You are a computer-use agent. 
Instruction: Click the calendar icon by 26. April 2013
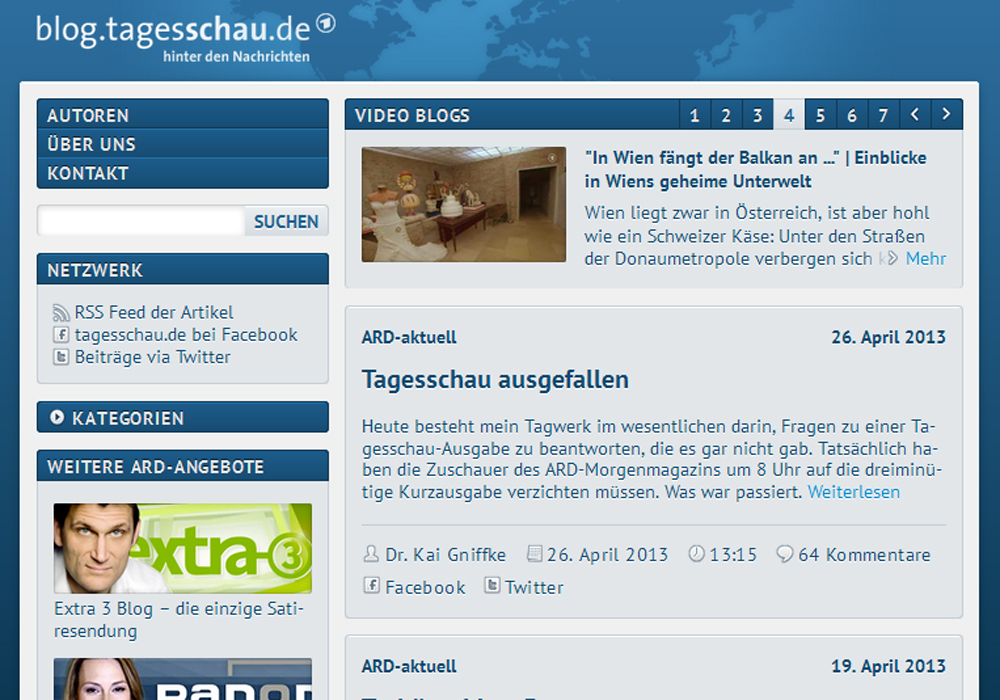tap(534, 553)
